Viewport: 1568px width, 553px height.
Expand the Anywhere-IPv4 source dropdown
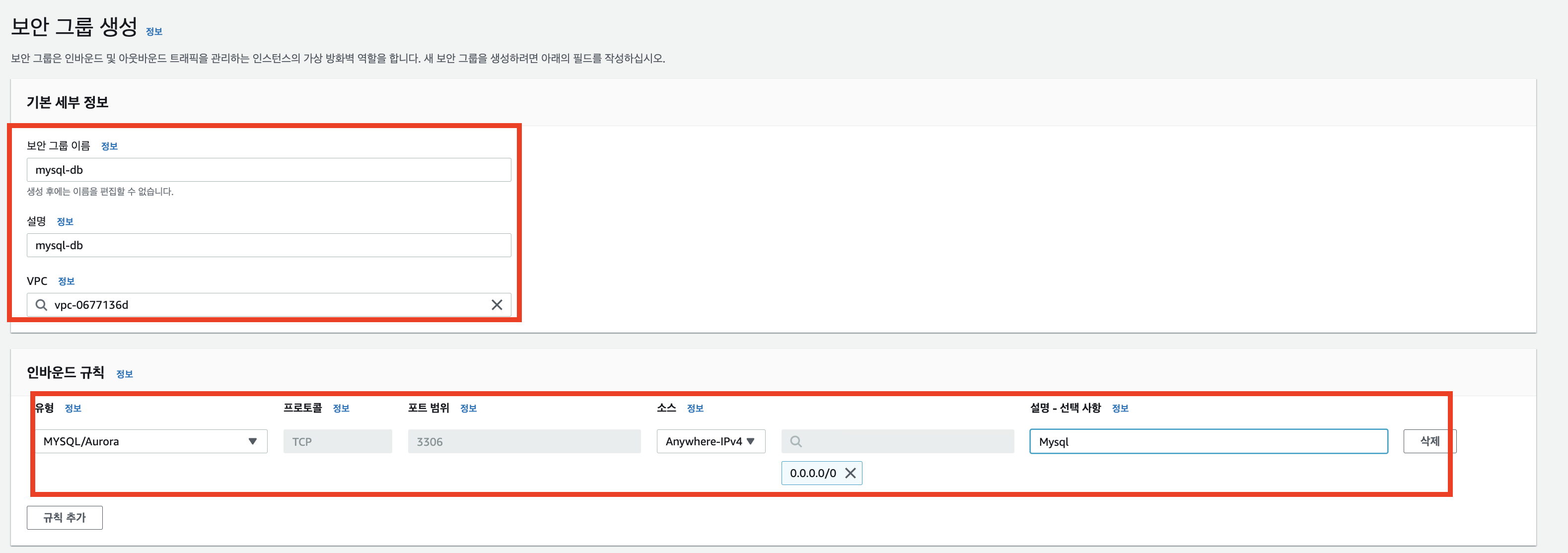(x=711, y=442)
